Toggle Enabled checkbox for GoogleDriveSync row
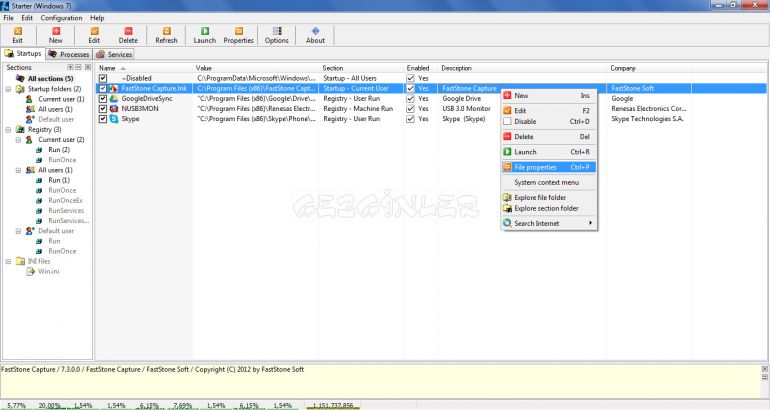This screenshot has width=770, height=410. [x=411, y=99]
